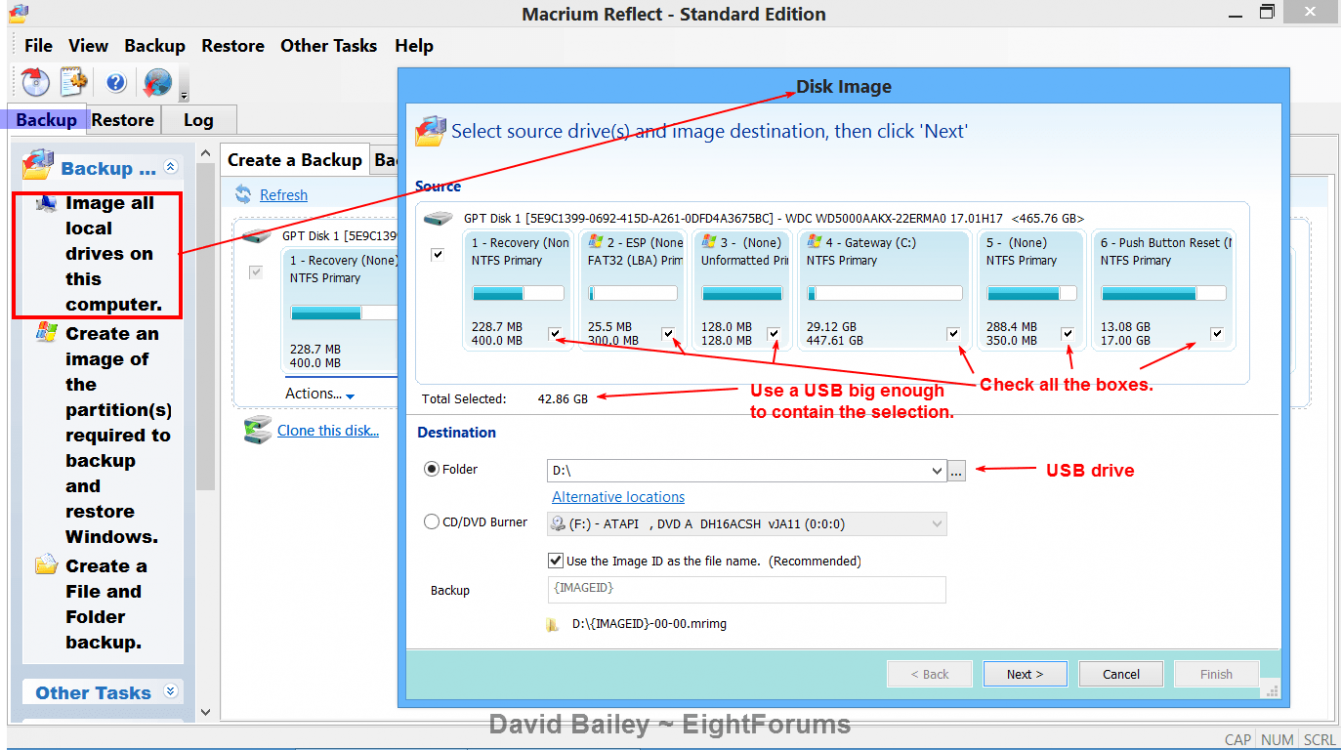This screenshot has width=1341, height=750.
Task: Click the yellow file icon beside mrimg path
Action: pos(552,624)
